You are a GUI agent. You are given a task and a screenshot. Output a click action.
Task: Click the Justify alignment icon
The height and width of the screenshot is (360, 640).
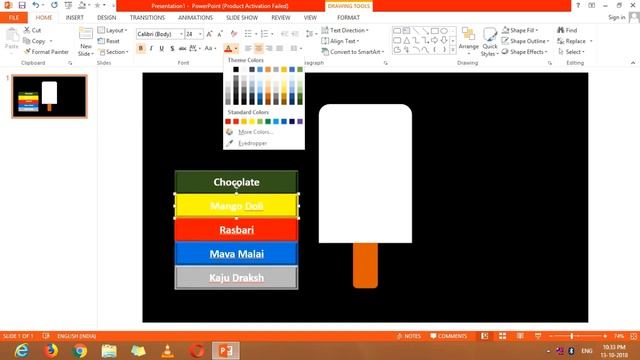tap(280, 48)
